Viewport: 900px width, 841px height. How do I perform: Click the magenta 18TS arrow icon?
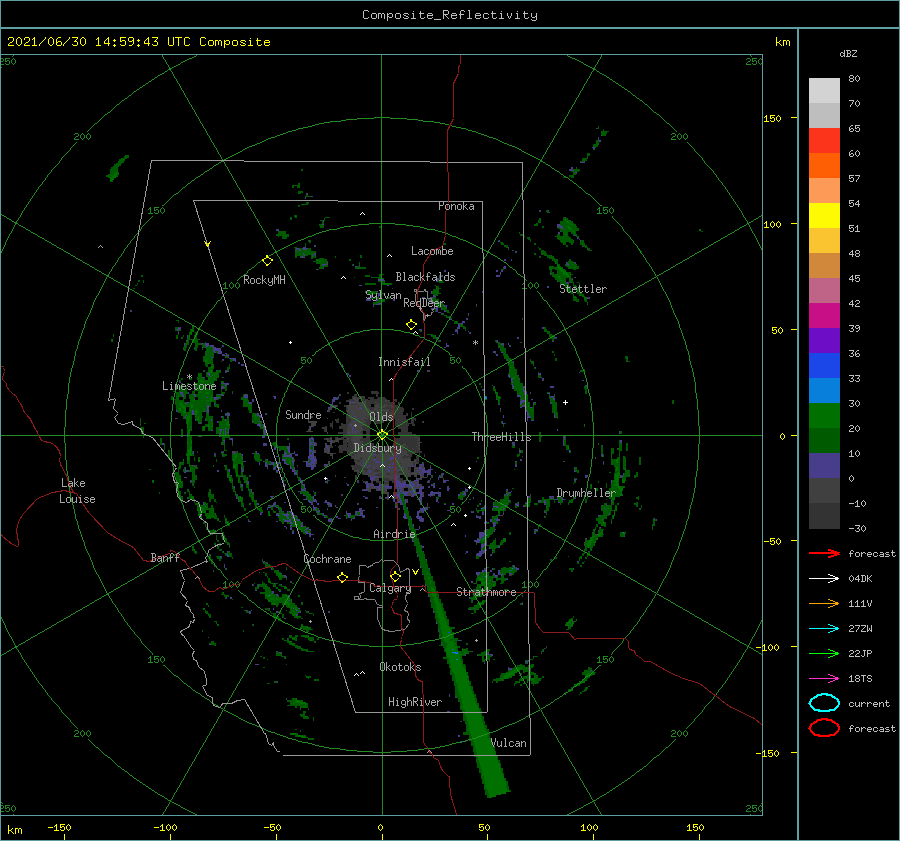(824, 679)
